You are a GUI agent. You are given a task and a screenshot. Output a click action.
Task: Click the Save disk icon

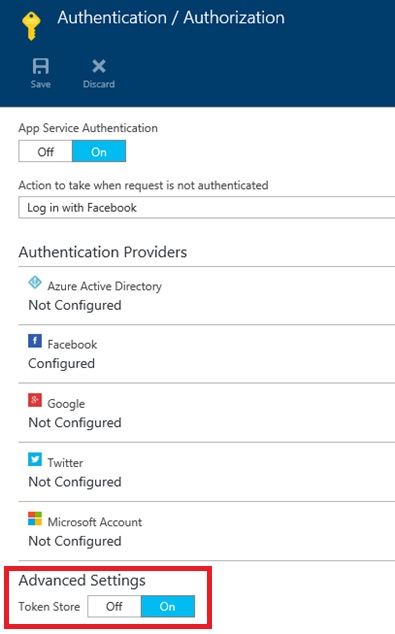[x=40, y=66]
